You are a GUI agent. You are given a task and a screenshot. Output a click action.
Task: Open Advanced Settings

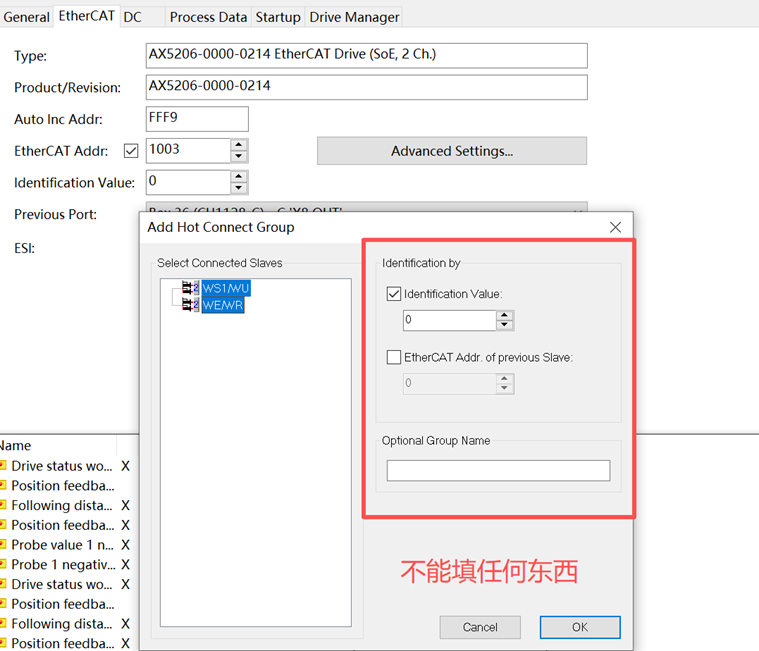point(451,151)
